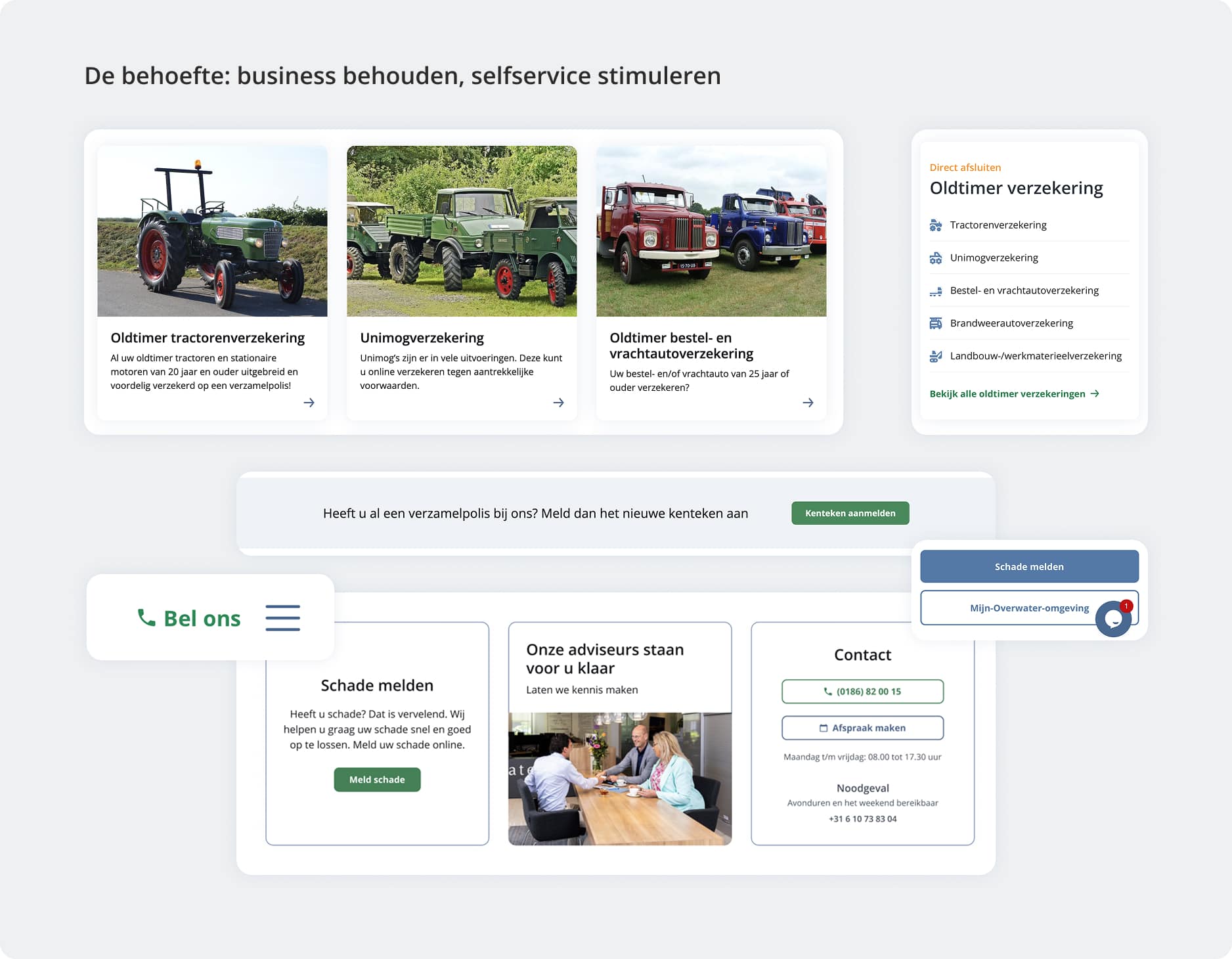The height and width of the screenshot is (959, 1232).
Task: Click the tractor icon beside Tractorenverzekering
Action: point(936,225)
